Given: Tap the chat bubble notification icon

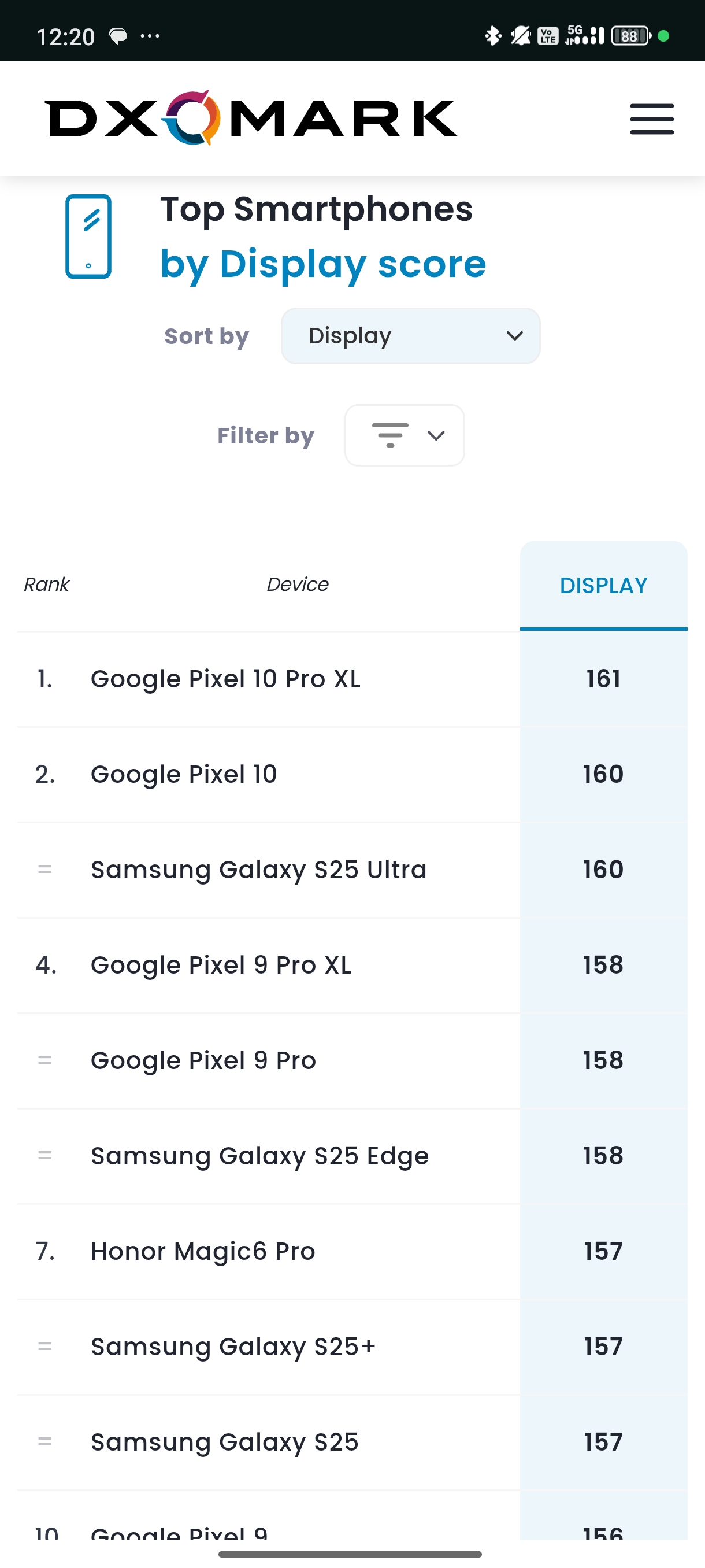Looking at the screenshot, I should tap(118, 36).
